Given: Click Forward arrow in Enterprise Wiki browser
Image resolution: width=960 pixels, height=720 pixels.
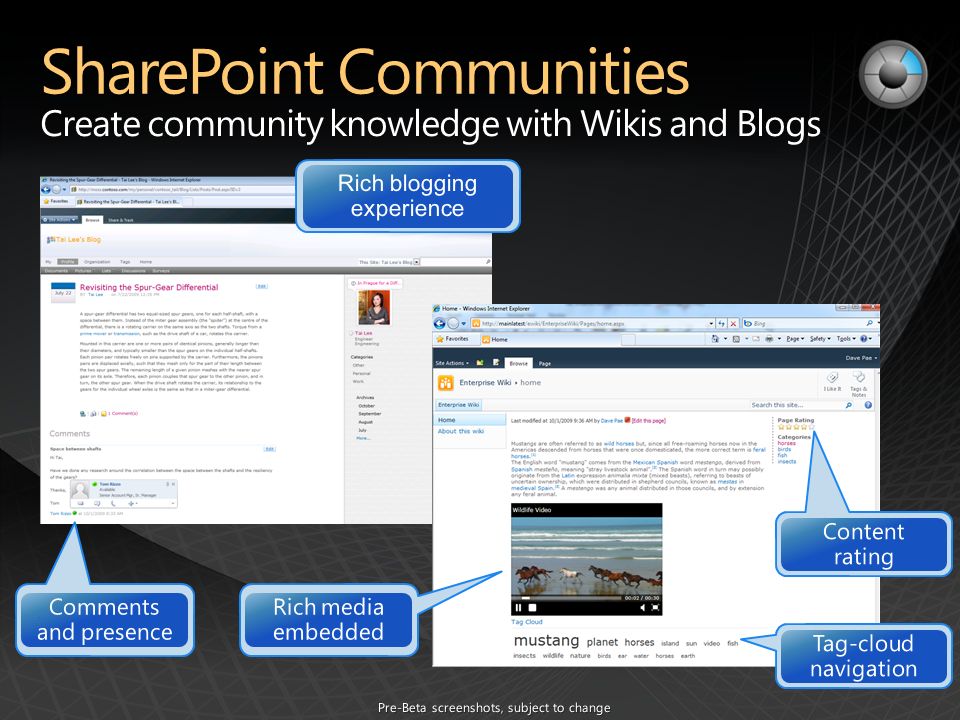Looking at the screenshot, I should pyautogui.click(x=453, y=323).
